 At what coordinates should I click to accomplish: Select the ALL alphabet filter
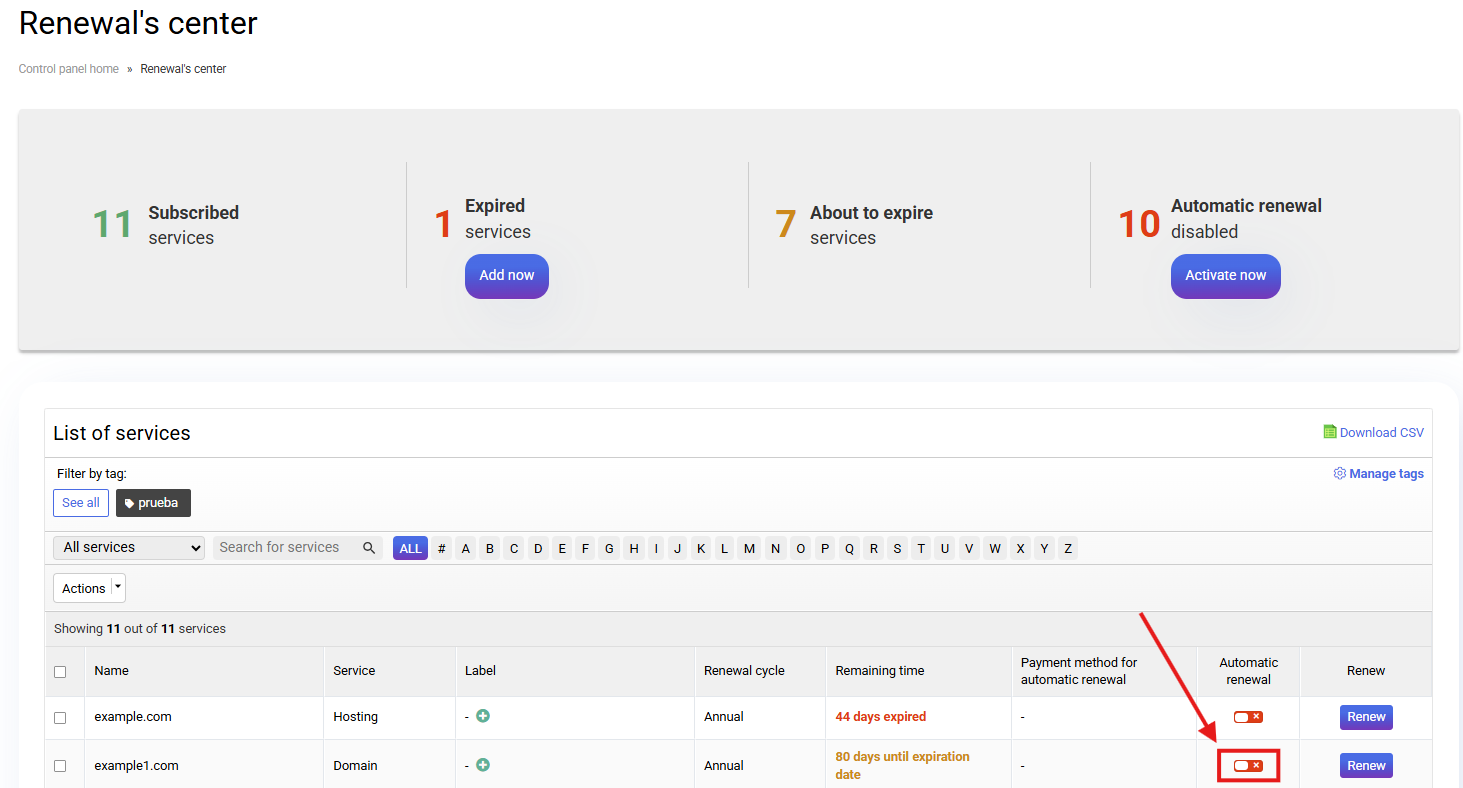coord(410,549)
